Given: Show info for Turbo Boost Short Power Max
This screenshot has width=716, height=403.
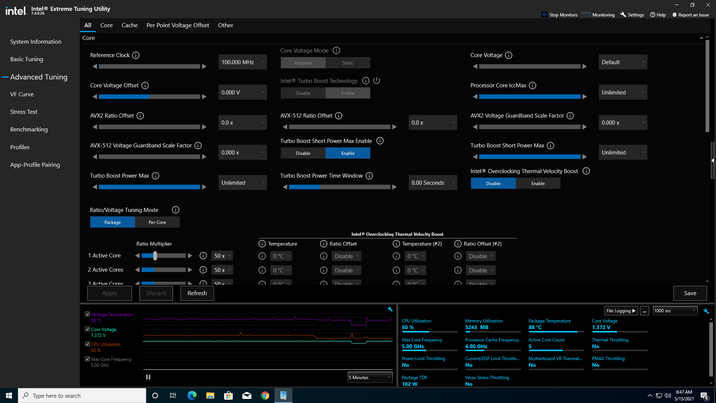Looking at the screenshot, I should tap(550, 146).
